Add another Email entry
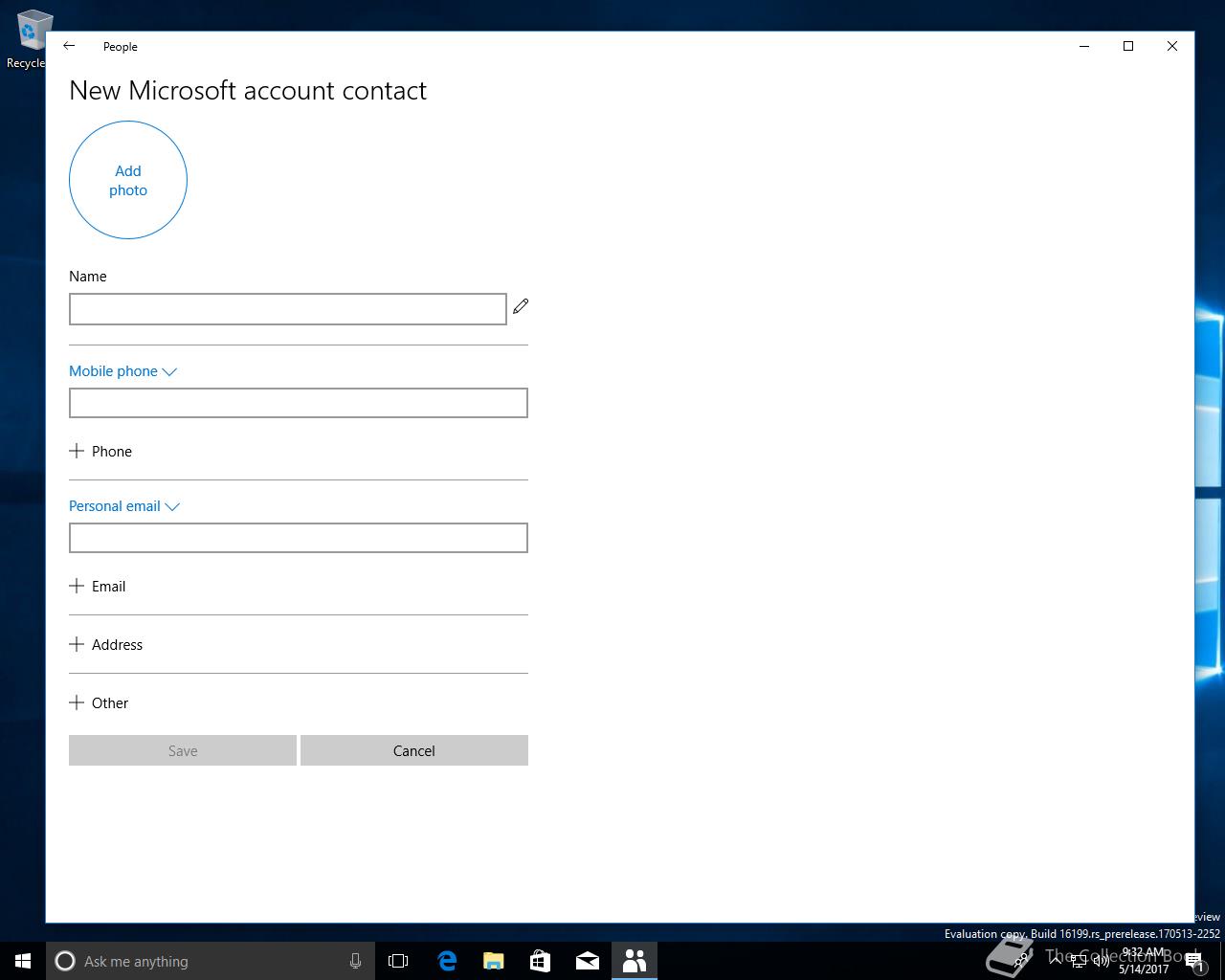The height and width of the screenshot is (980, 1225). coord(98,586)
